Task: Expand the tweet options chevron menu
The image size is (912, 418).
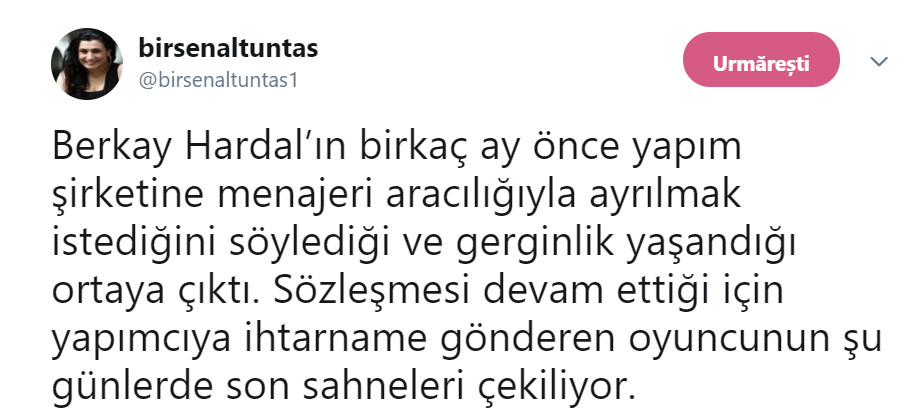Action: click(x=879, y=62)
